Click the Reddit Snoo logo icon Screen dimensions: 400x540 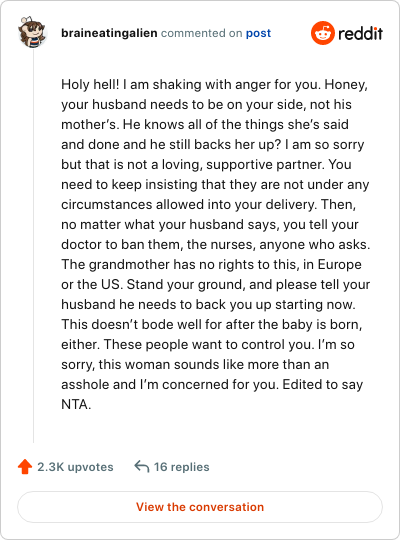coord(322,33)
